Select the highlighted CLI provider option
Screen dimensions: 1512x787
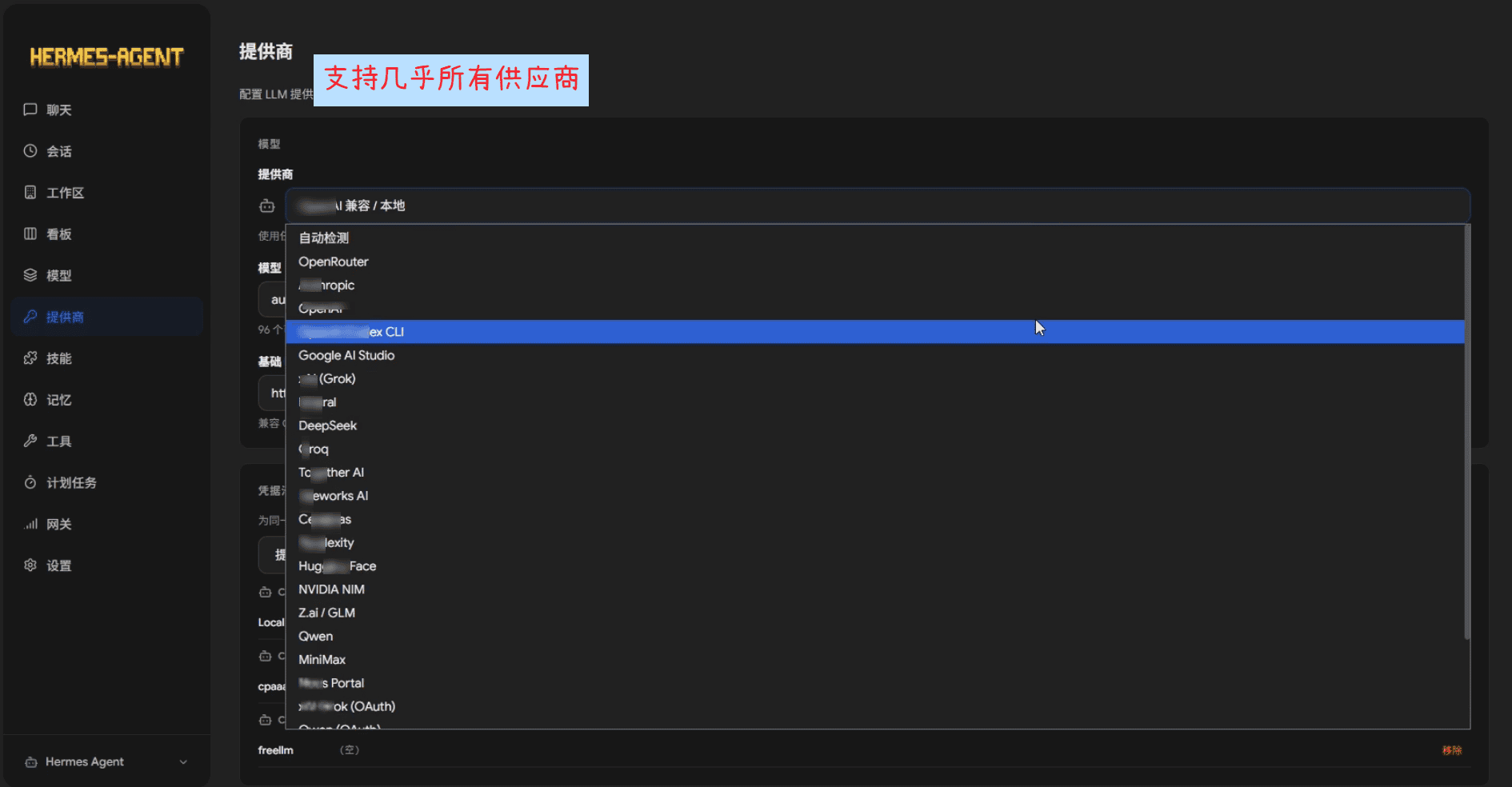(x=875, y=332)
